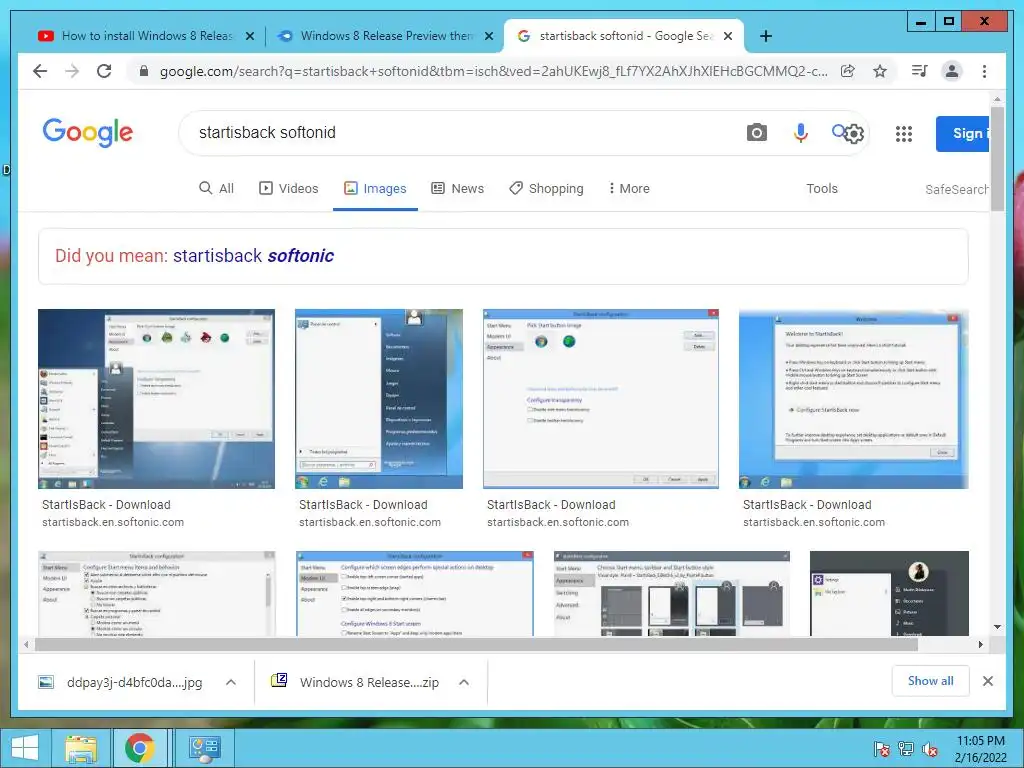Click the SafeSearch setting
Image resolution: width=1024 pixels, height=768 pixels.
(957, 189)
